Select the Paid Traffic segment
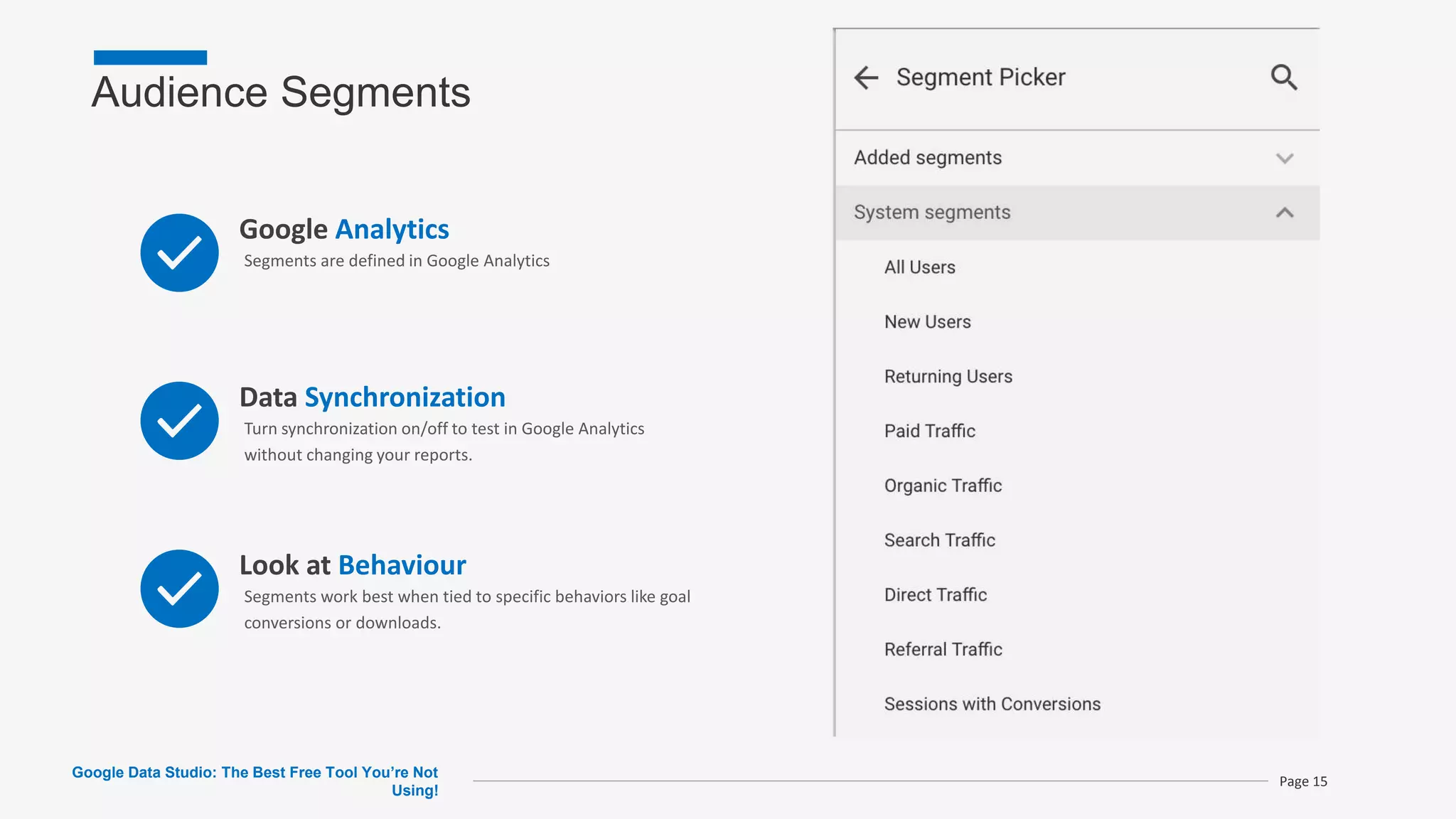 coord(930,431)
